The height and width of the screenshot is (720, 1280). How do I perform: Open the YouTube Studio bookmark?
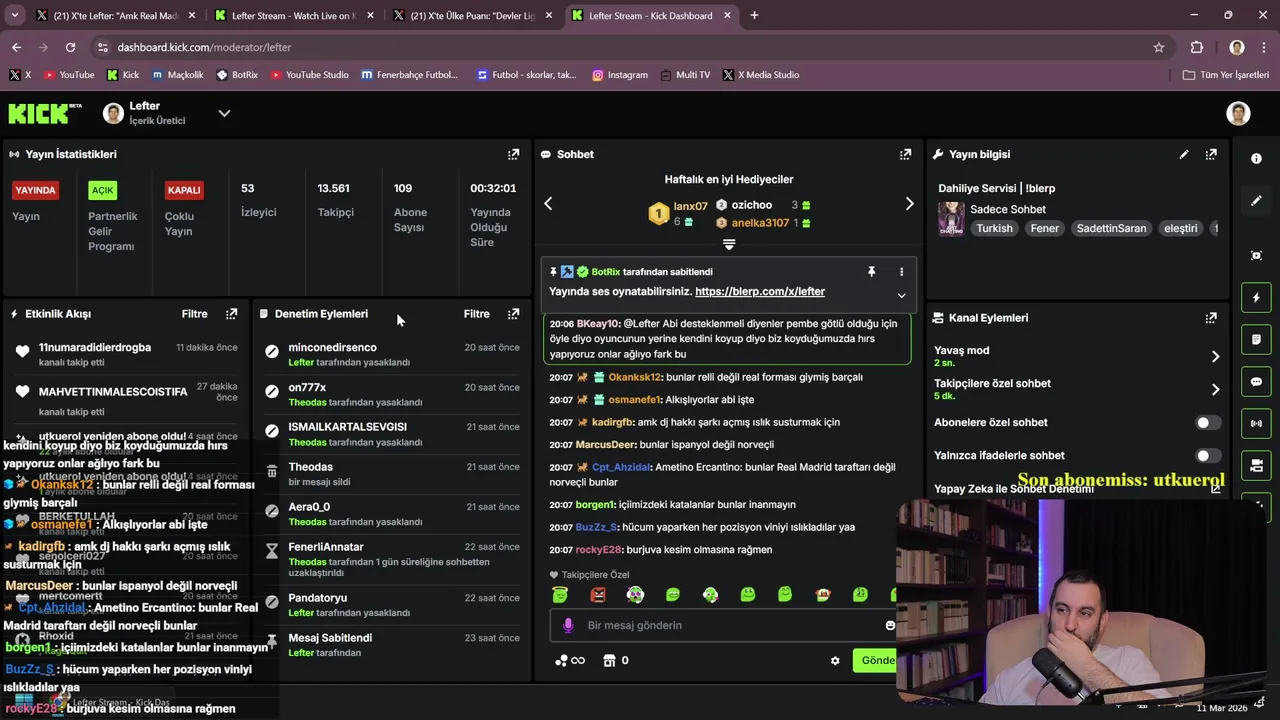coord(309,75)
